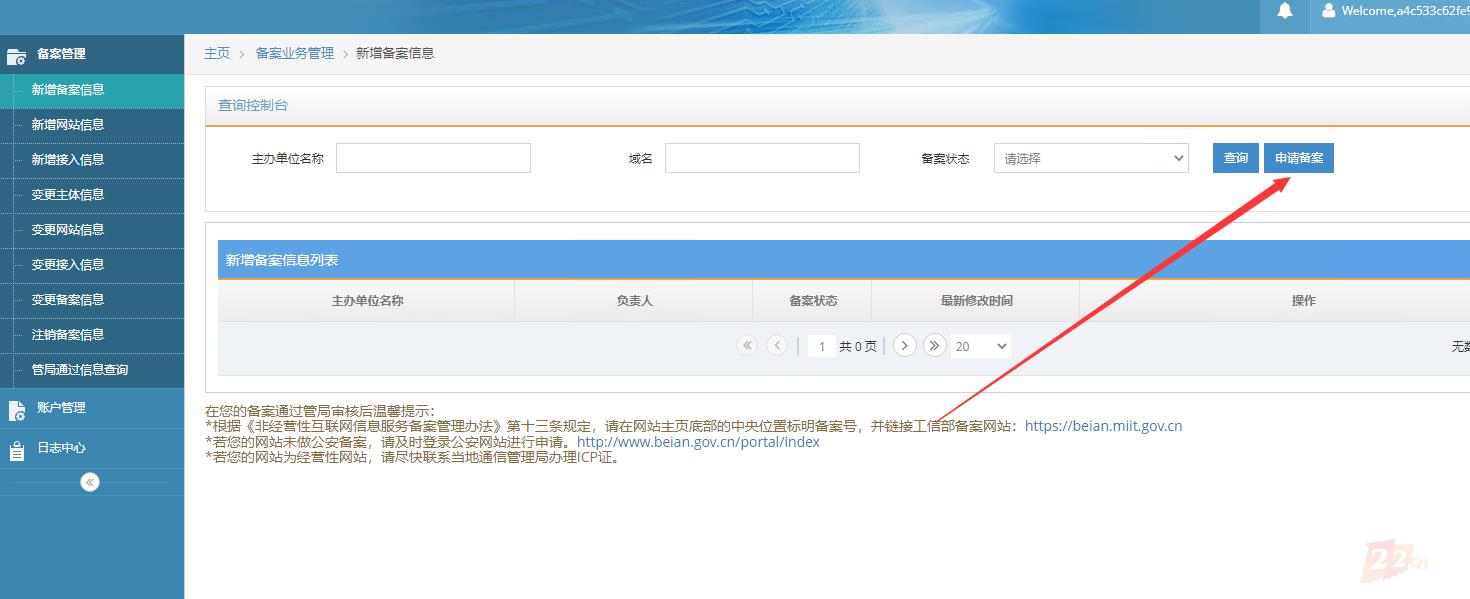The image size is (1470, 599).
Task: Click the 申请备案 button
Action: (1298, 157)
